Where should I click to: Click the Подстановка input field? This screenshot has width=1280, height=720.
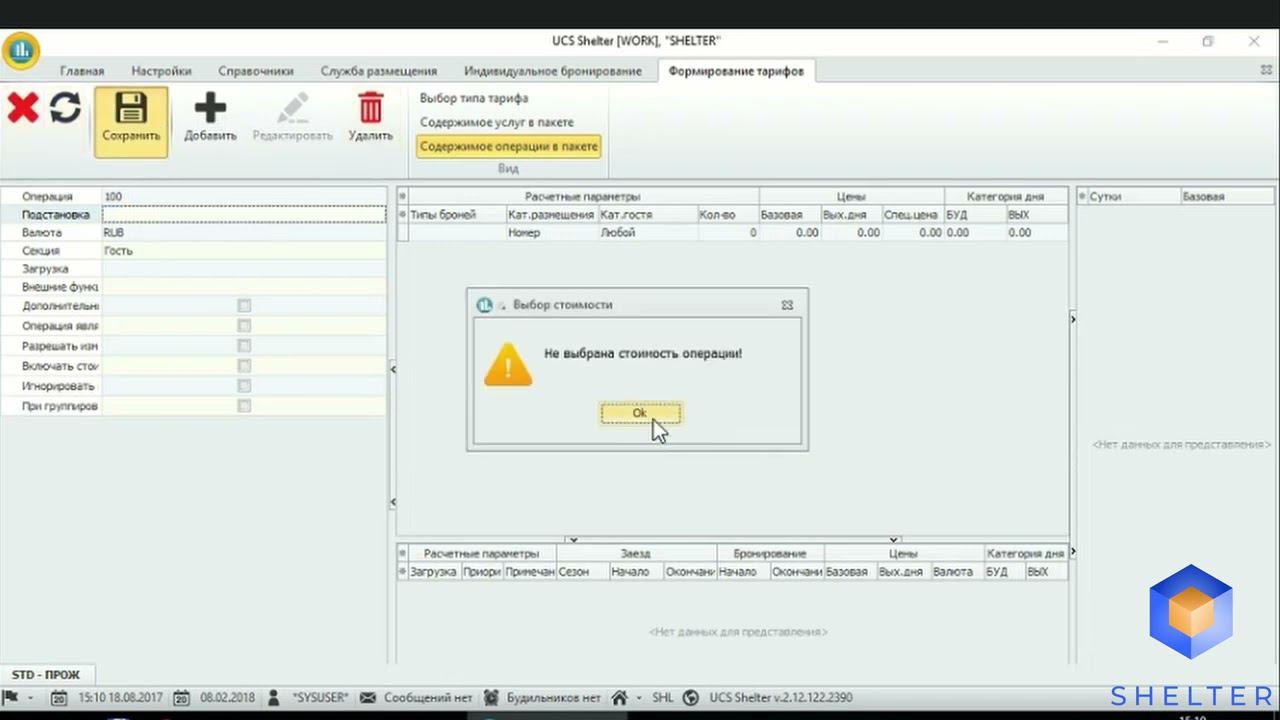[x=244, y=214]
